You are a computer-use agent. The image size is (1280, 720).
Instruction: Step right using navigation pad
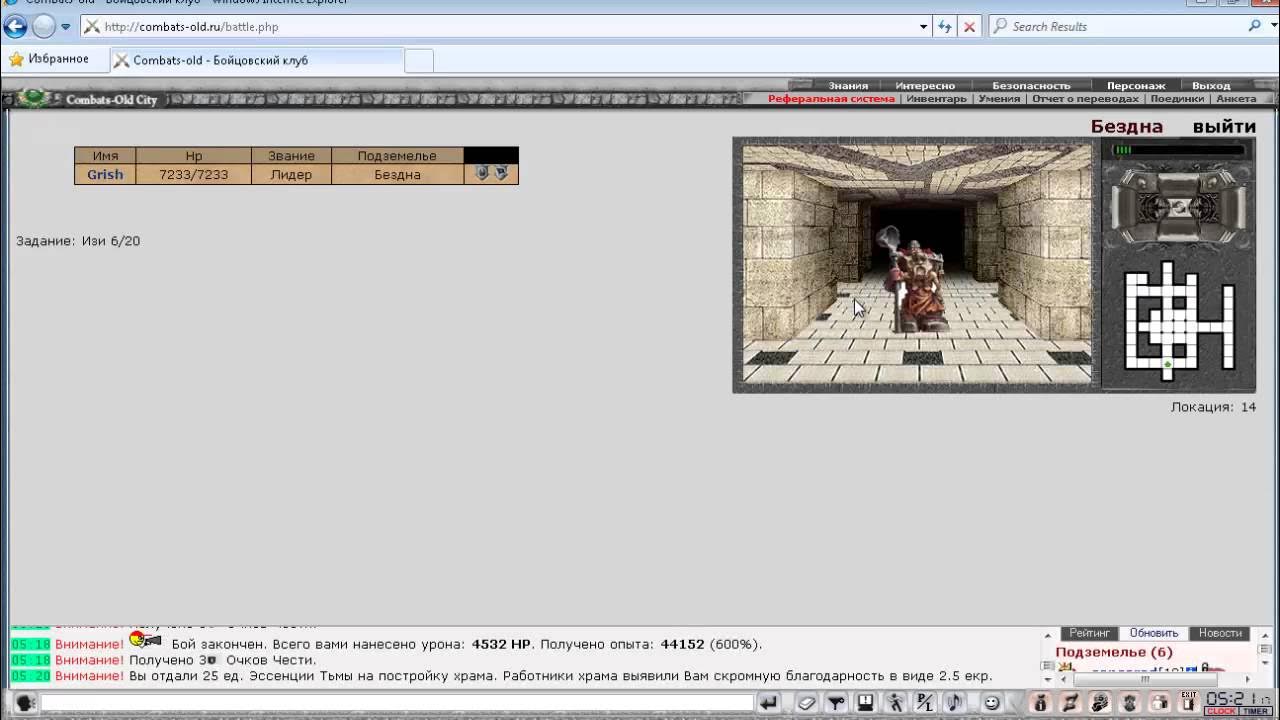[1233, 207]
